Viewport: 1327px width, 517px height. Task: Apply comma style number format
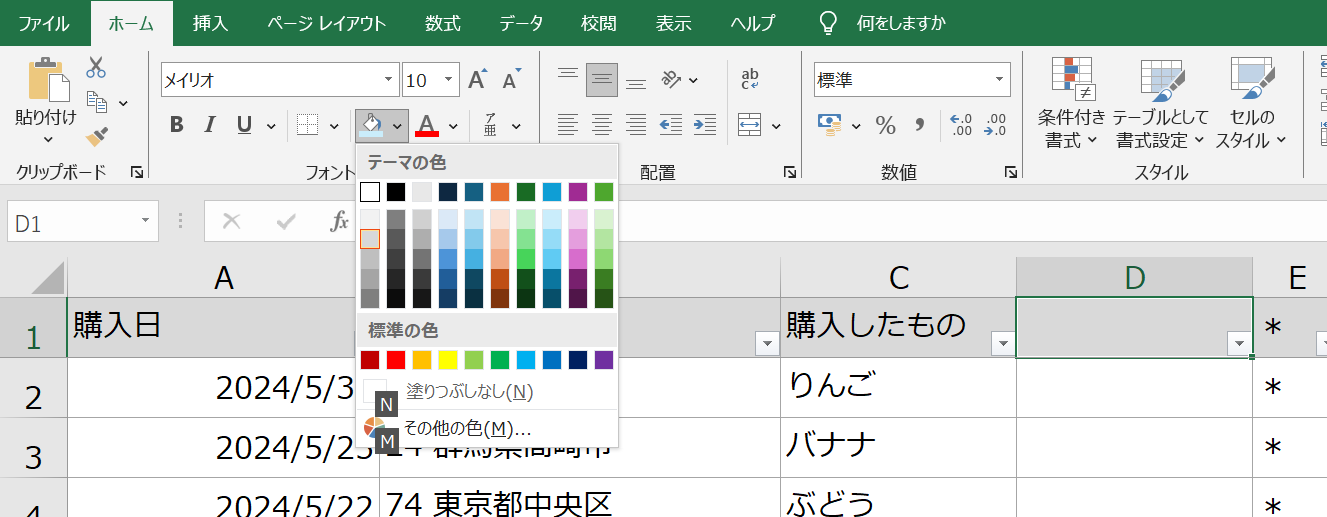[x=920, y=125]
